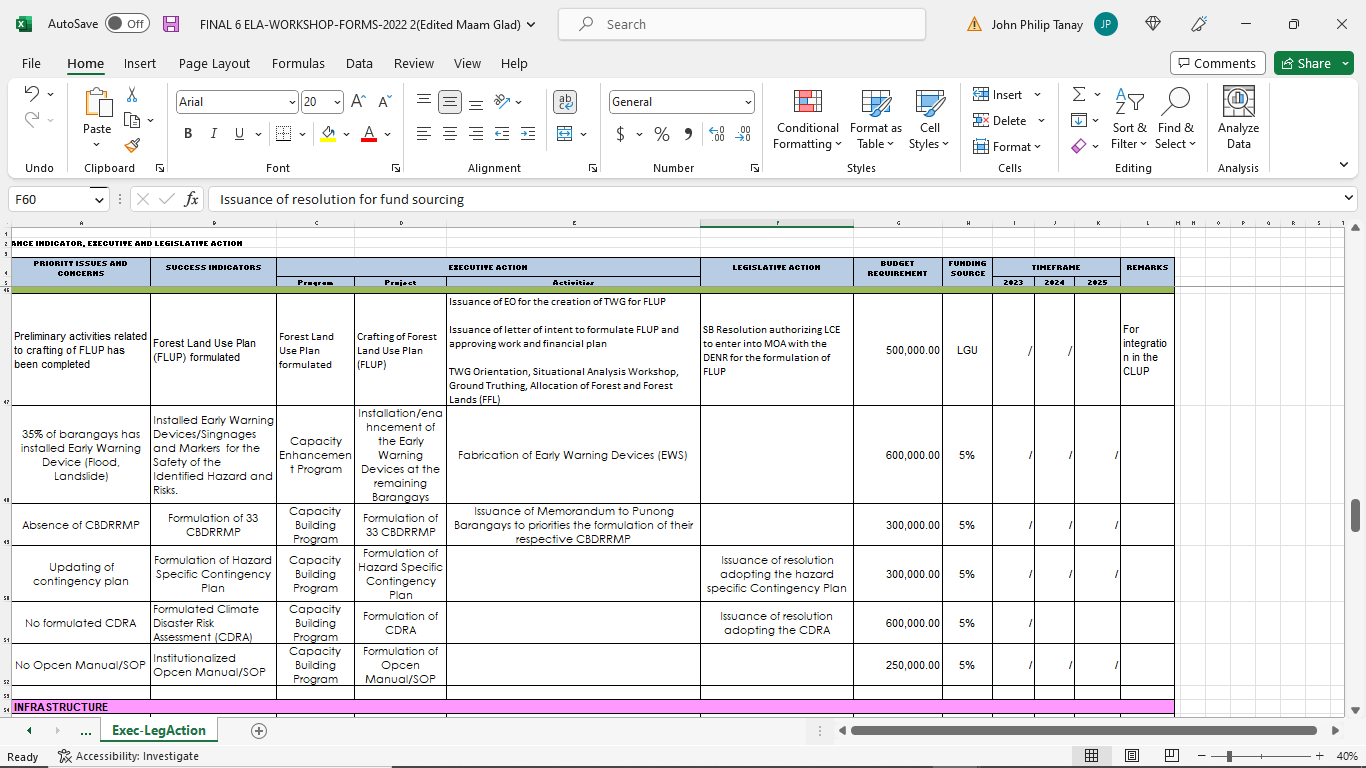Screen dimensions: 1366x768
Task: Click the Format Painter brush icon
Action: click(131, 145)
